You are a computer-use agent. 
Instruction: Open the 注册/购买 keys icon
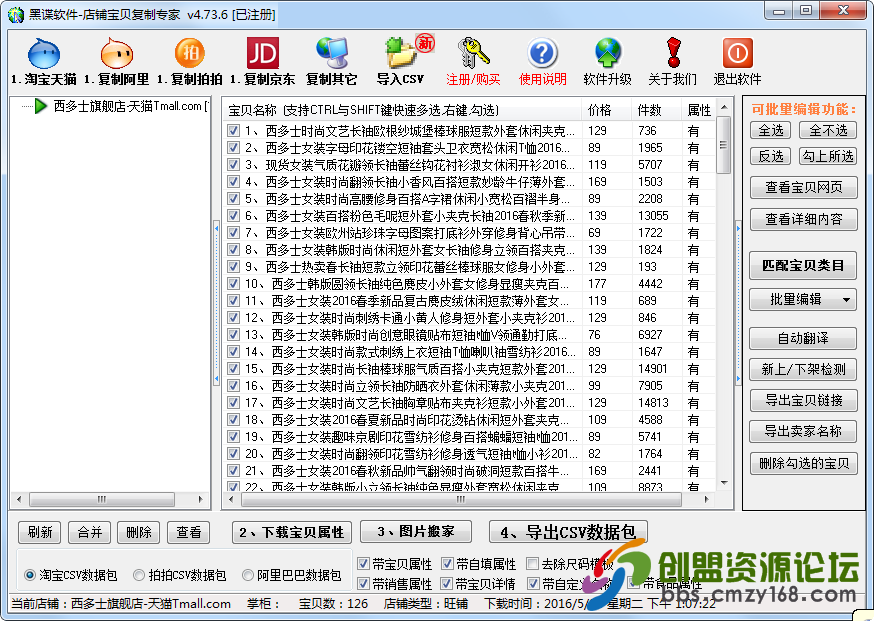pos(473,54)
